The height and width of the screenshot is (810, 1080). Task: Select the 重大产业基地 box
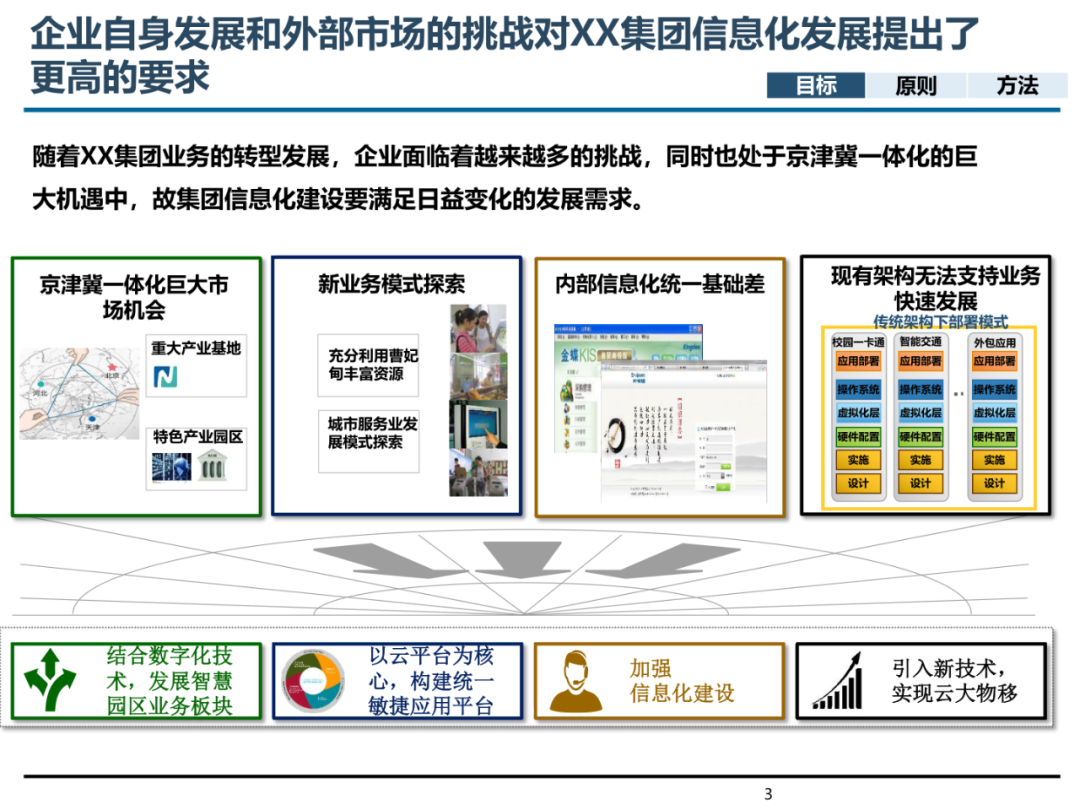[196, 365]
